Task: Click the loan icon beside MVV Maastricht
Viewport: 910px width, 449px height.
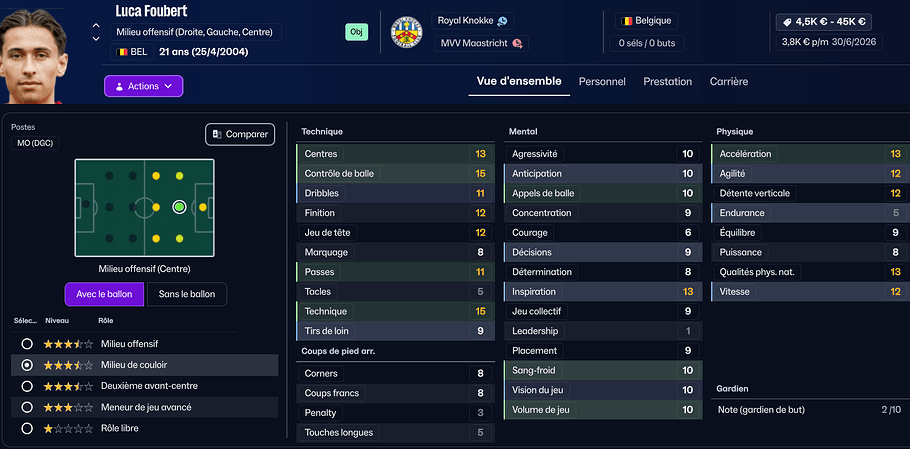Action: click(517, 43)
